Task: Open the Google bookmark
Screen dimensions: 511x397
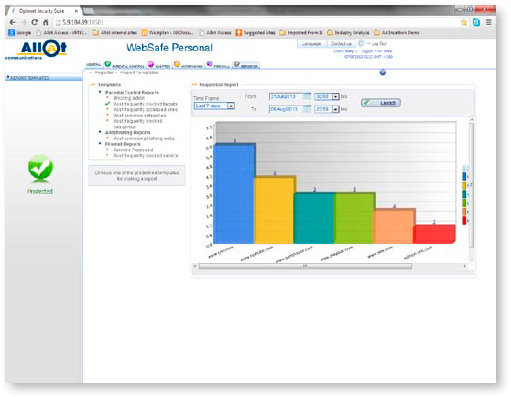Action: (20, 33)
